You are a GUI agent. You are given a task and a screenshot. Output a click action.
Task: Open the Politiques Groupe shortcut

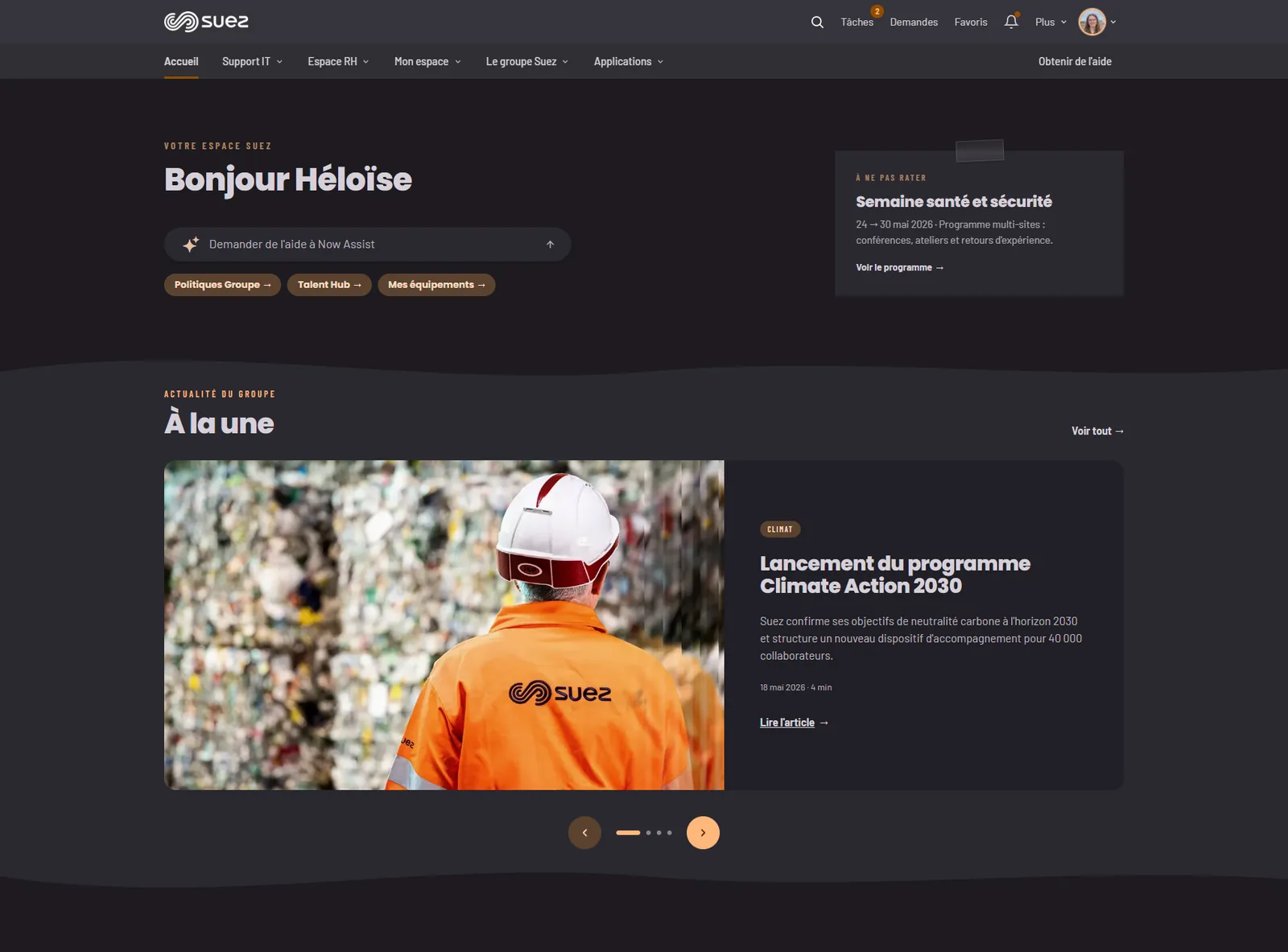click(222, 285)
